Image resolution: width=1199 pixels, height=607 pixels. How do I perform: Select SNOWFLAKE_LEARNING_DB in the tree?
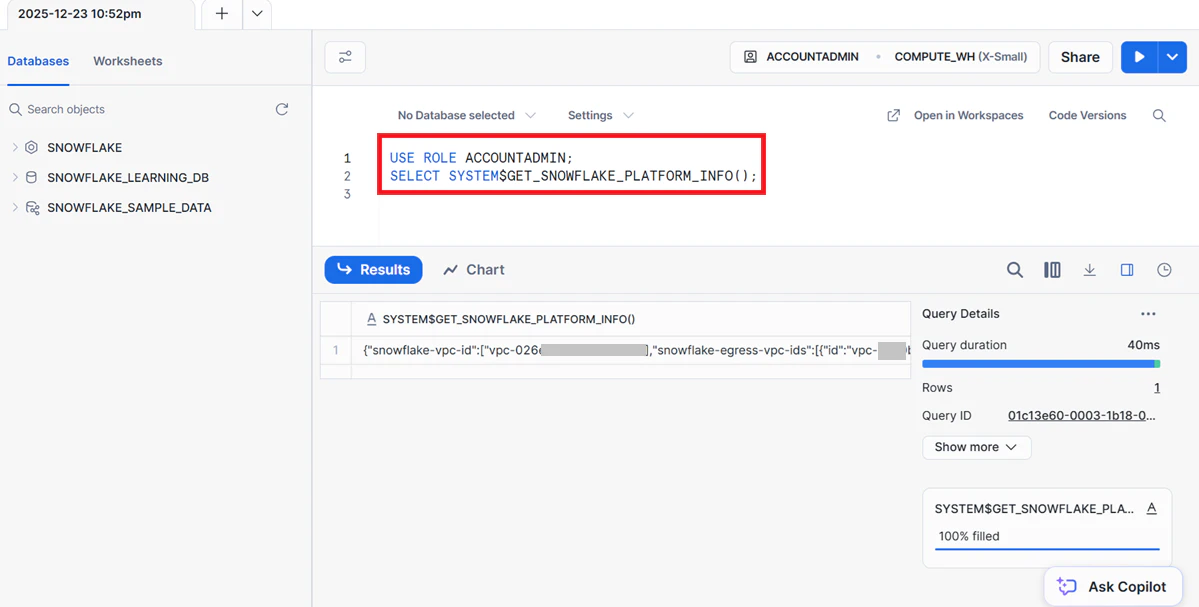click(128, 177)
